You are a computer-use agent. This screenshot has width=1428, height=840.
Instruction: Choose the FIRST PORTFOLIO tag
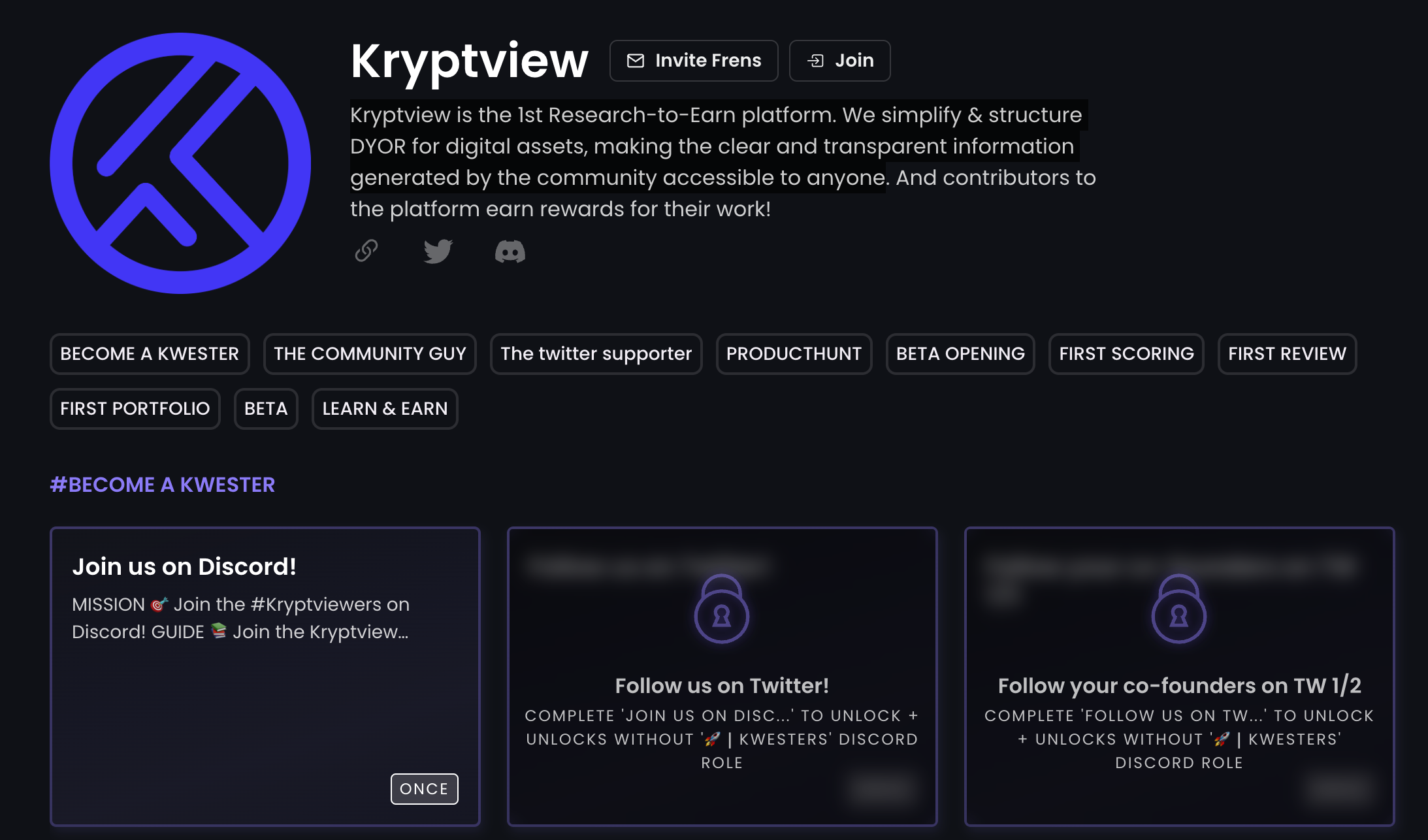click(x=135, y=409)
